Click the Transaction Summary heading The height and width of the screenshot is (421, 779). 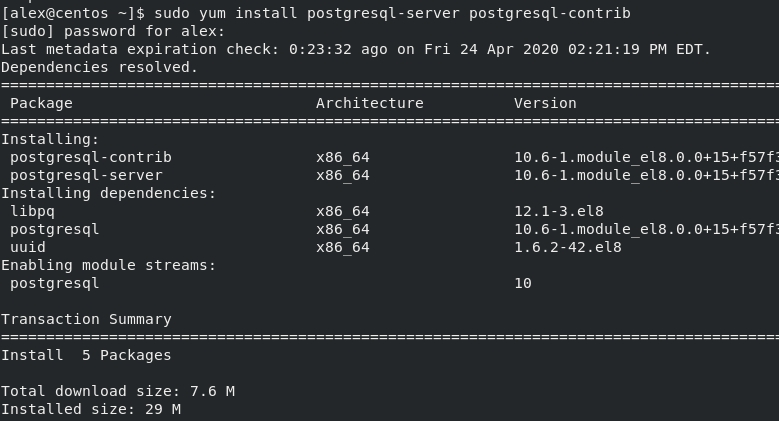(x=86, y=319)
